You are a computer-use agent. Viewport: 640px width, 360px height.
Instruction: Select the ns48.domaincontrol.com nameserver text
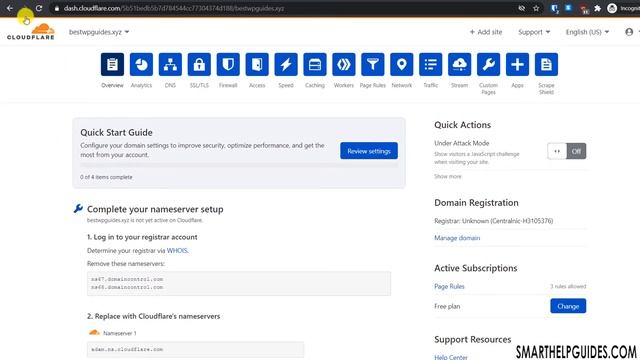click(x=127, y=287)
